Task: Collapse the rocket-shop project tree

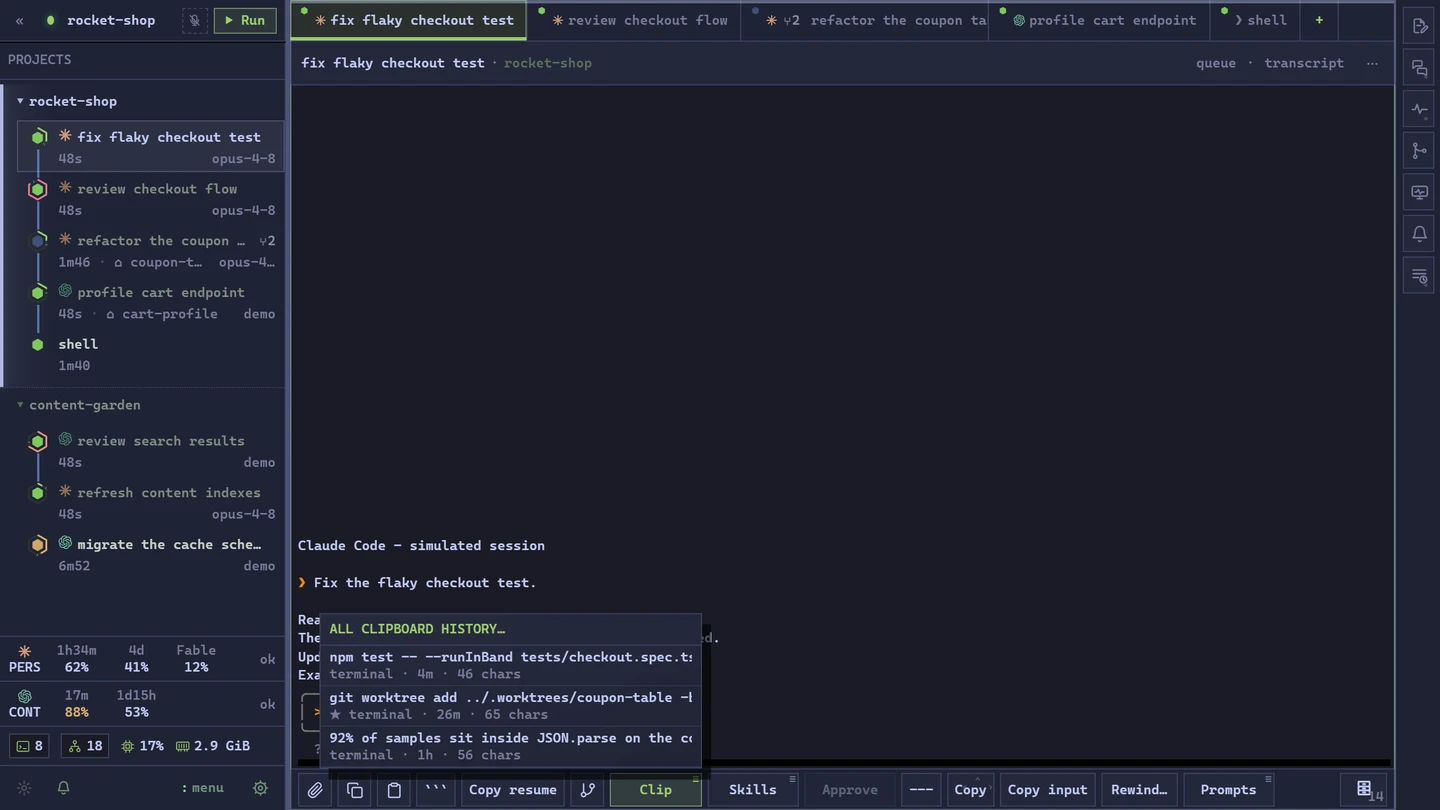Action: point(20,101)
